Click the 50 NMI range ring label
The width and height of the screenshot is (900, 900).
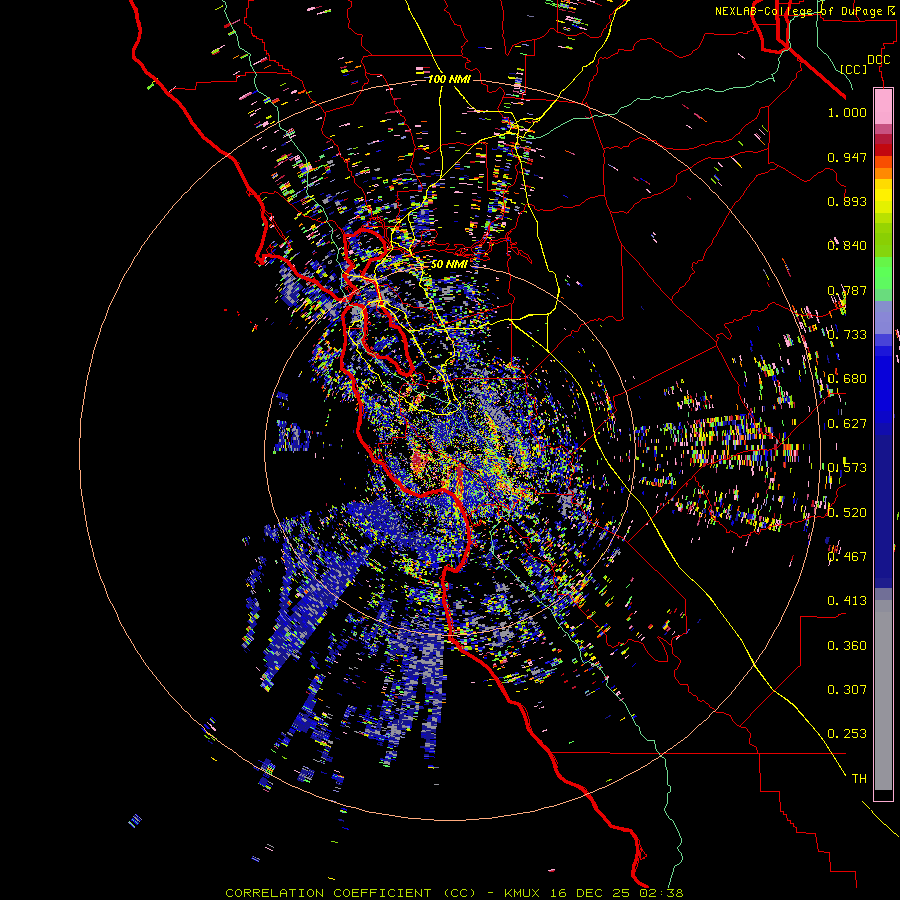(x=449, y=264)
